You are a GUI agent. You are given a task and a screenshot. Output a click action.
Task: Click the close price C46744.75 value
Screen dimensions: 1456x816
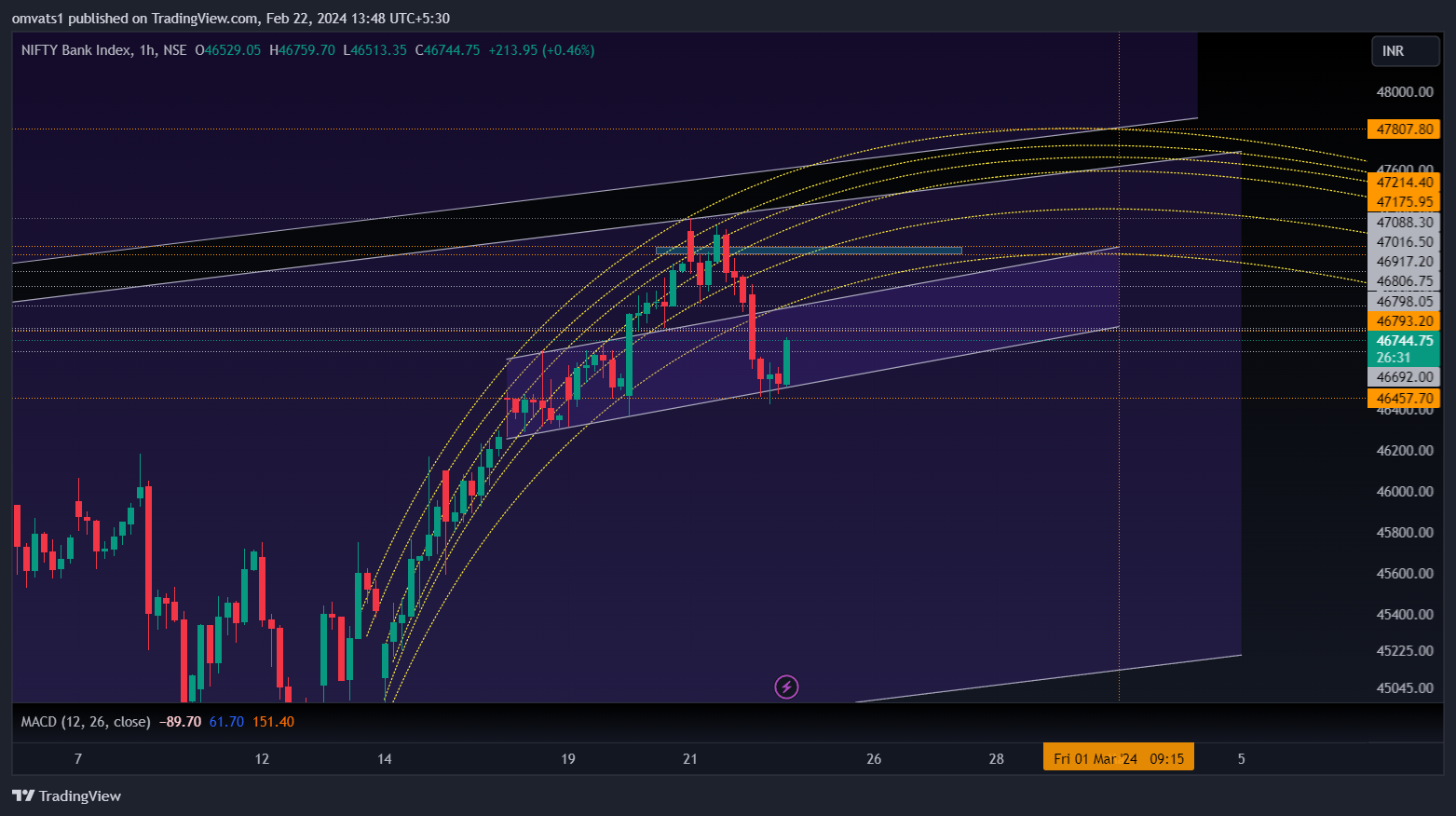[x=447, y=50]
